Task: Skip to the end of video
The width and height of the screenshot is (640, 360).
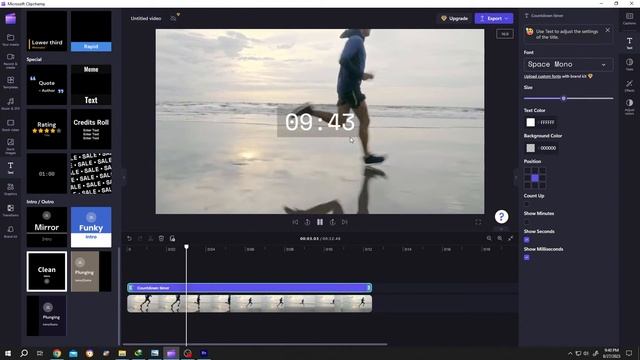Action: [x=345, y=222]
